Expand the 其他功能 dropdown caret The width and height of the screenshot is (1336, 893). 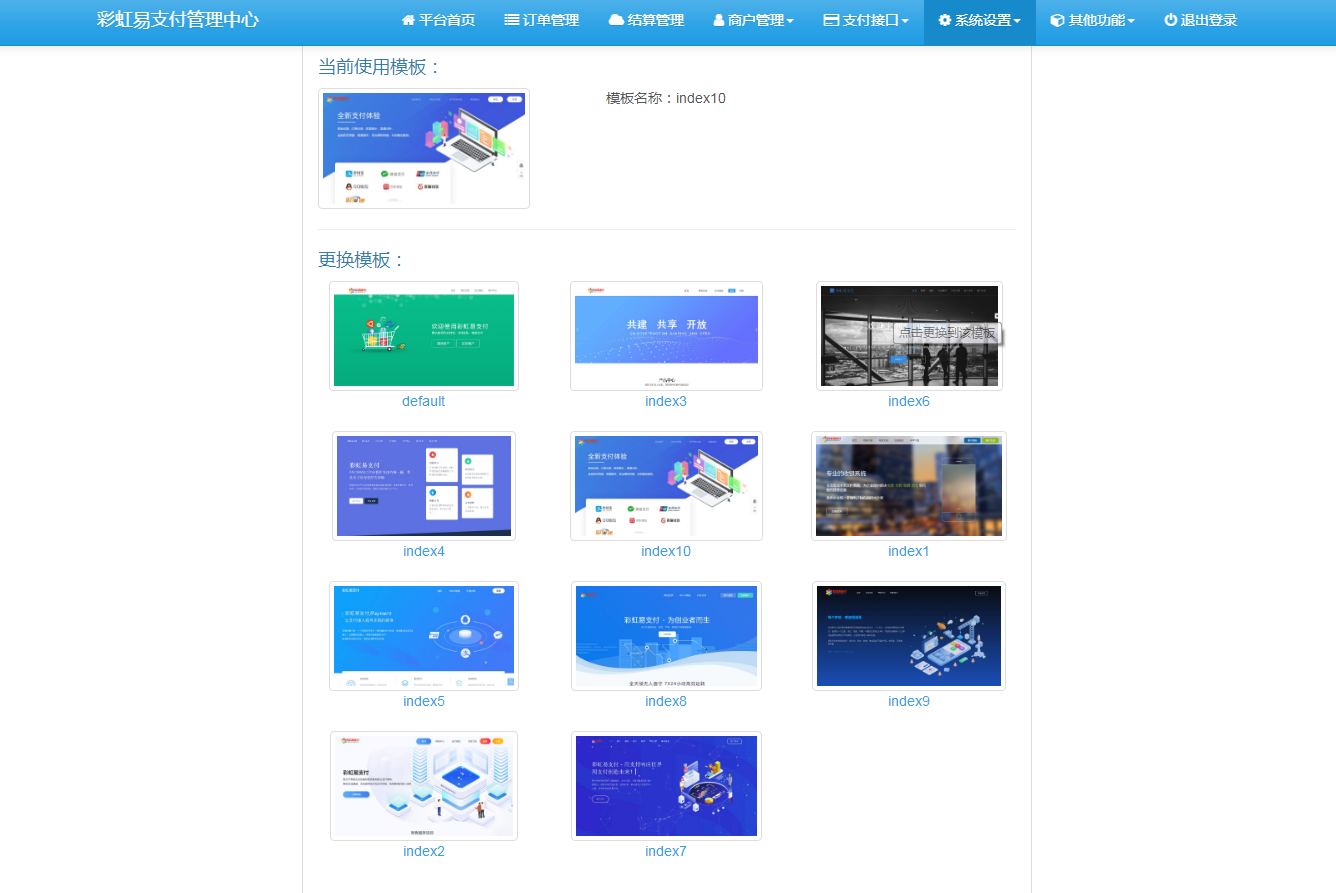tap(1131, 21)
